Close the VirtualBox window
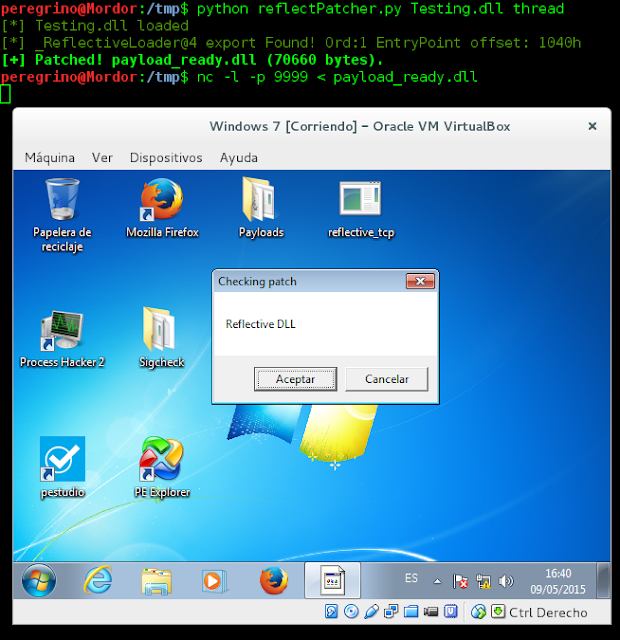 (x=592, y=126)
